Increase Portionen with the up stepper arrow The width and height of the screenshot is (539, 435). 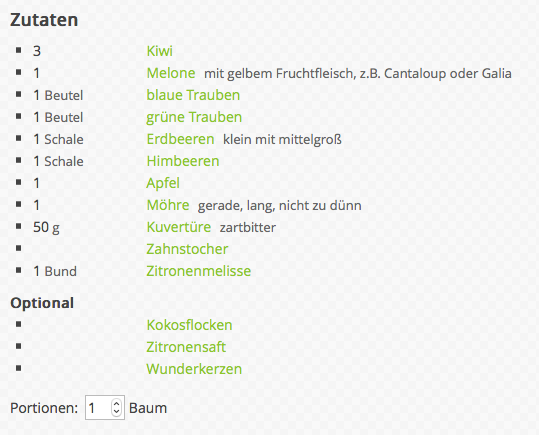click(117, 404)
